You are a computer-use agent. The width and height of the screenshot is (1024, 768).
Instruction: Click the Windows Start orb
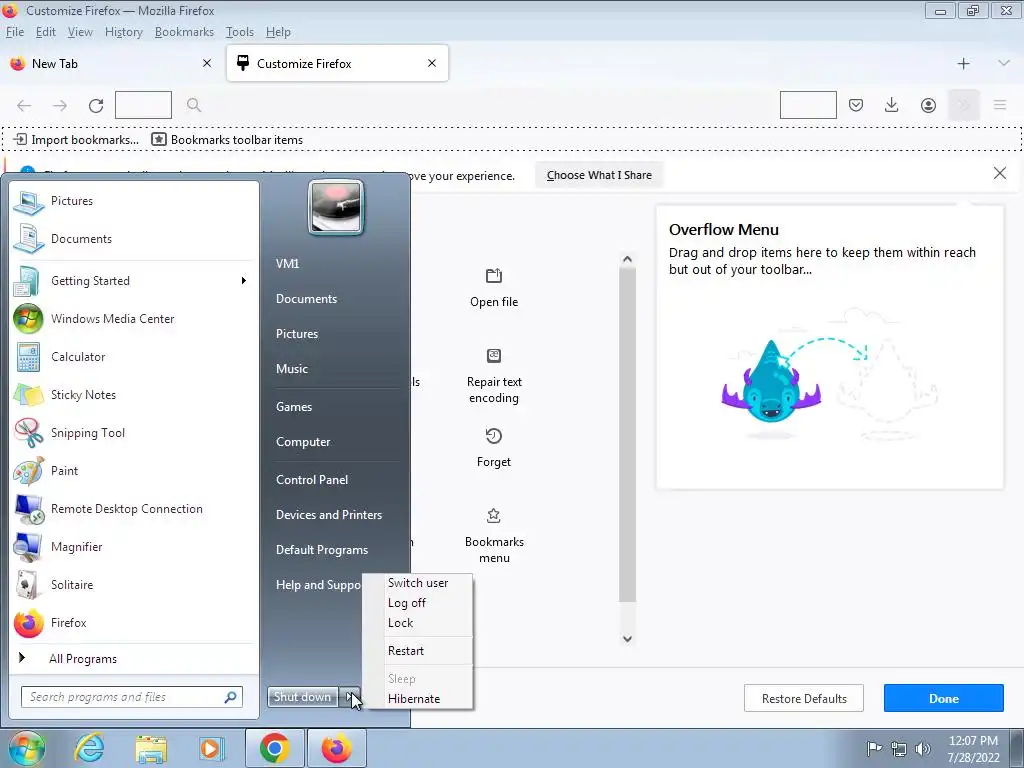click(x=26, y=748)
